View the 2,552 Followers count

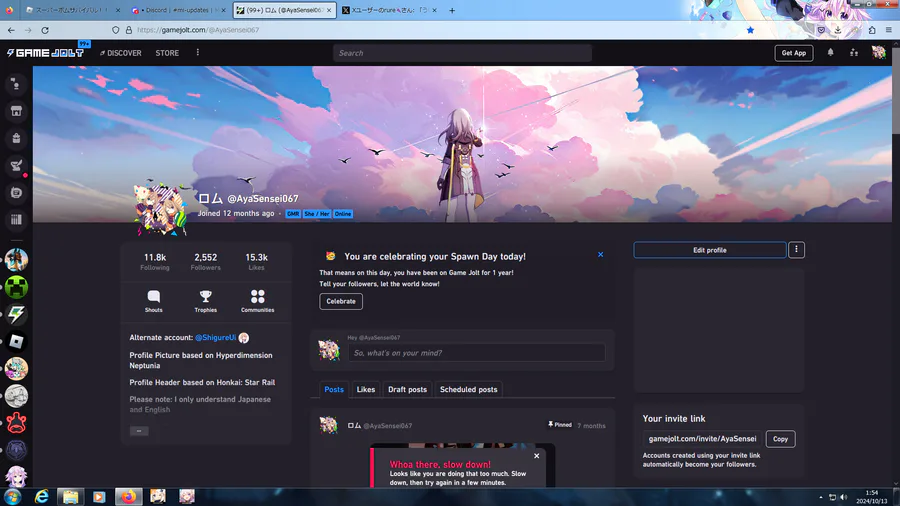pyautogui.click(x=205, y=262)
